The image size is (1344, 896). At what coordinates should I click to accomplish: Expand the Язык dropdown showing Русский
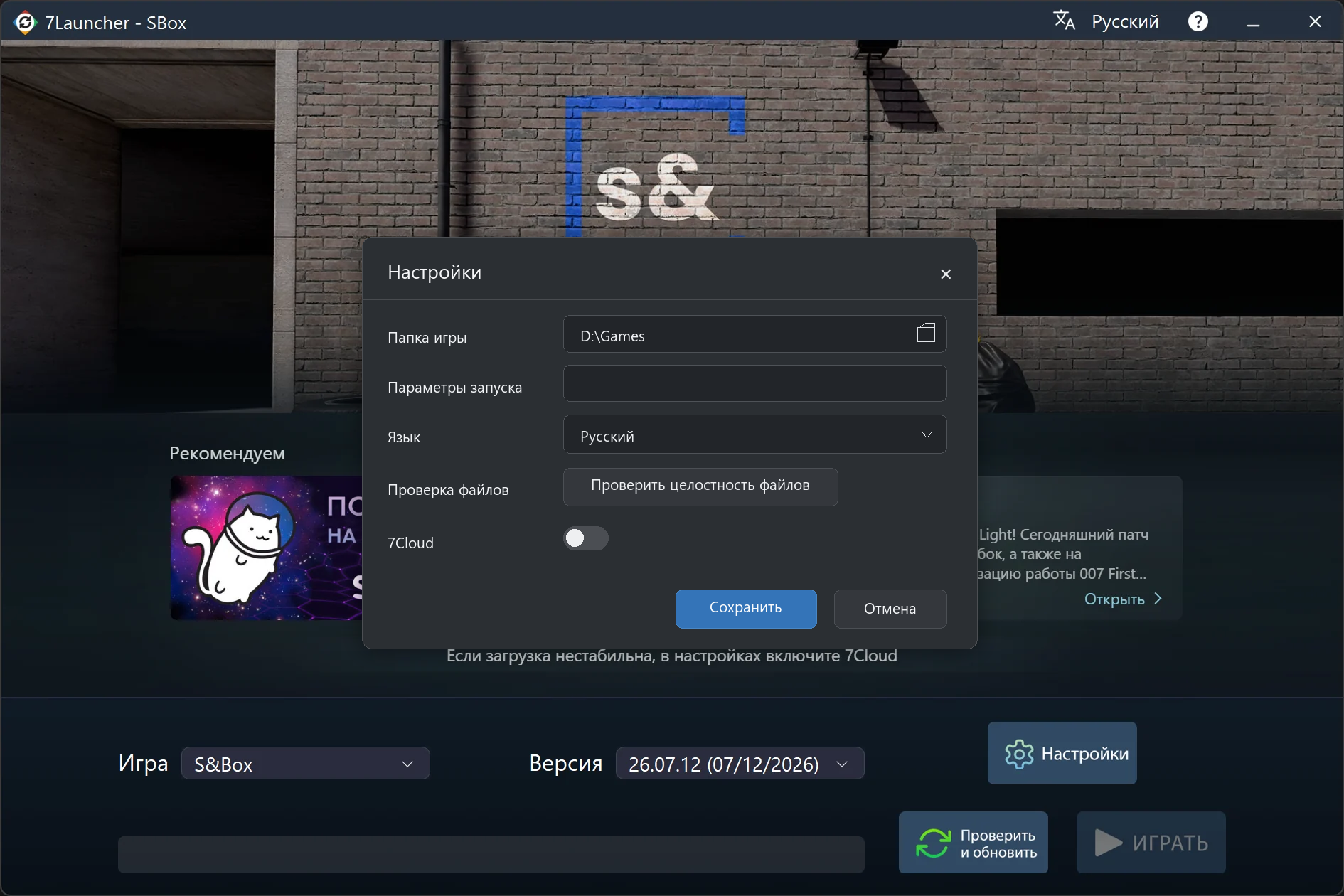click(x=754, y=434)
